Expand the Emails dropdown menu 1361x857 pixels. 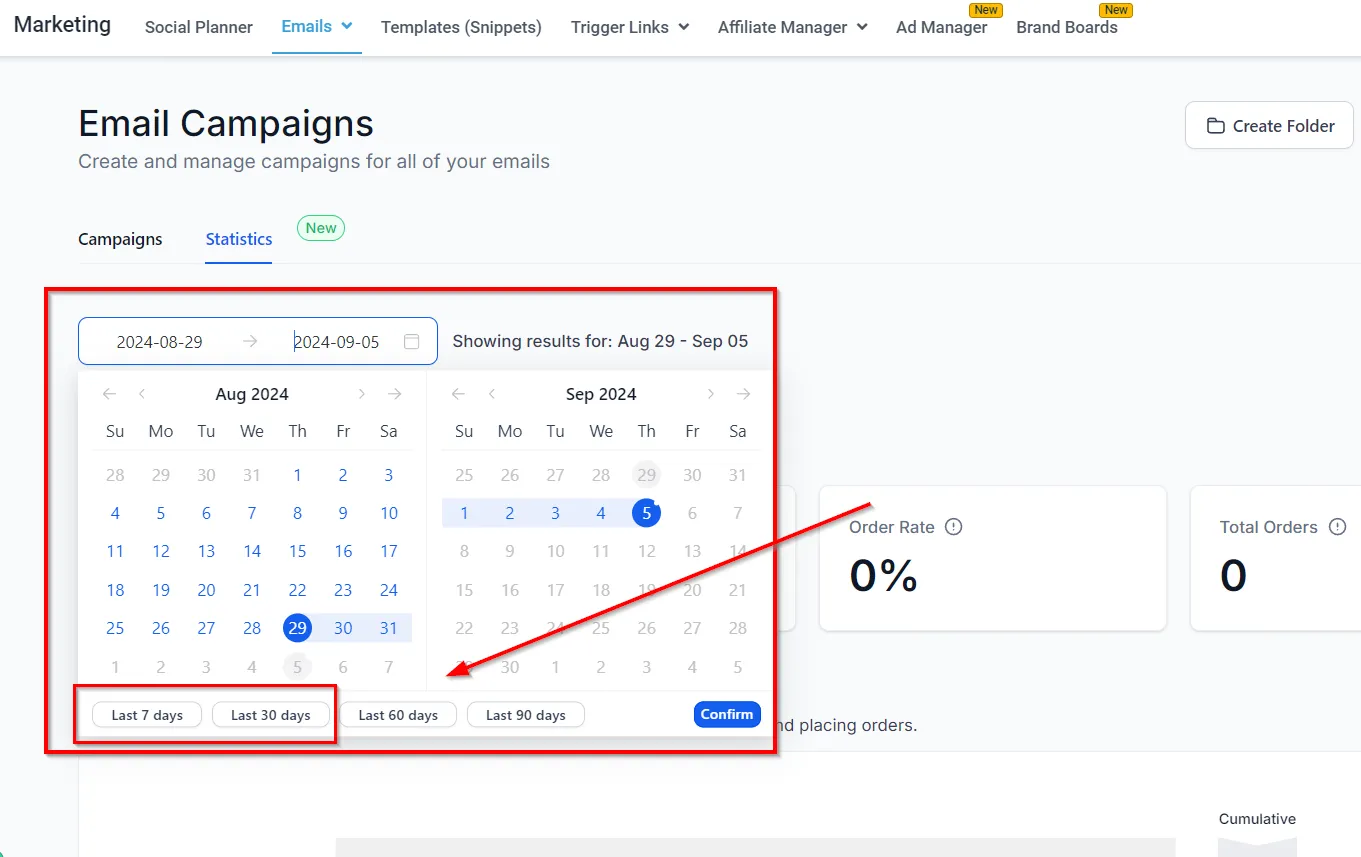[x=347, y=27]
